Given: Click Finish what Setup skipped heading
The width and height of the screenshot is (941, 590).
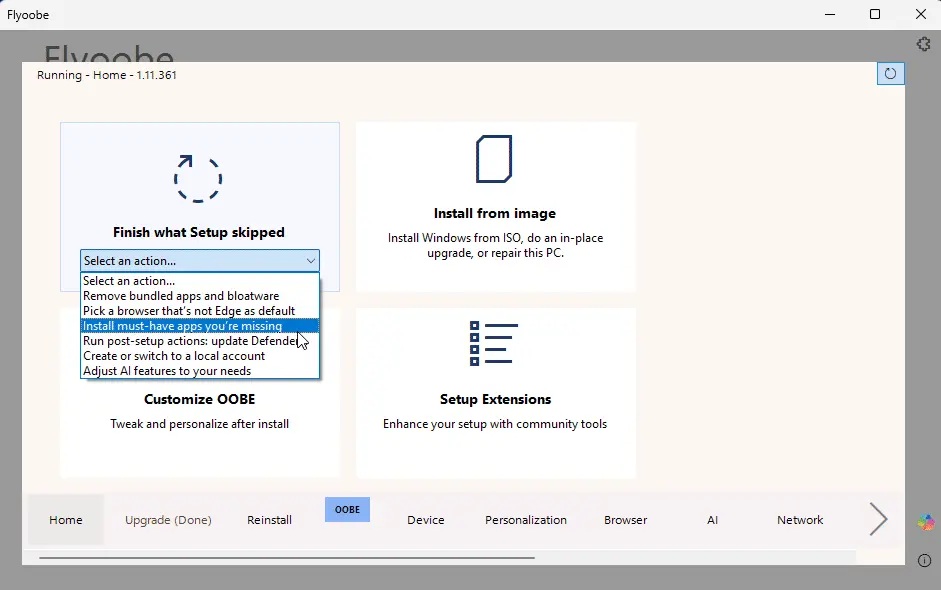Looking at the screenshot, I should (199, 232).
